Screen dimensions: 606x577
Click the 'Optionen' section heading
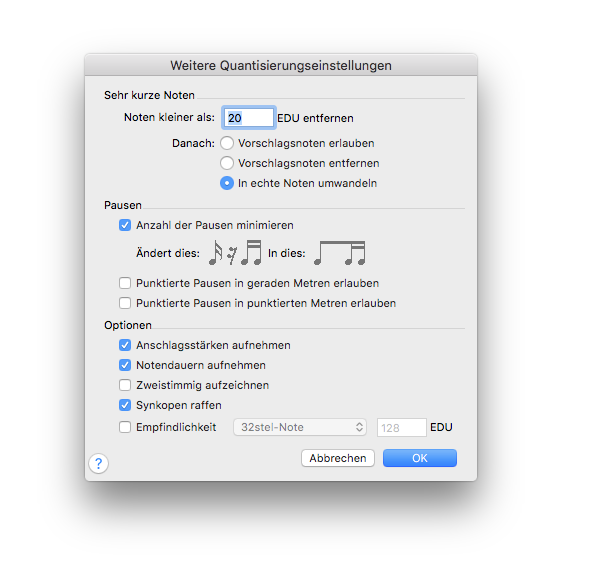128,325
